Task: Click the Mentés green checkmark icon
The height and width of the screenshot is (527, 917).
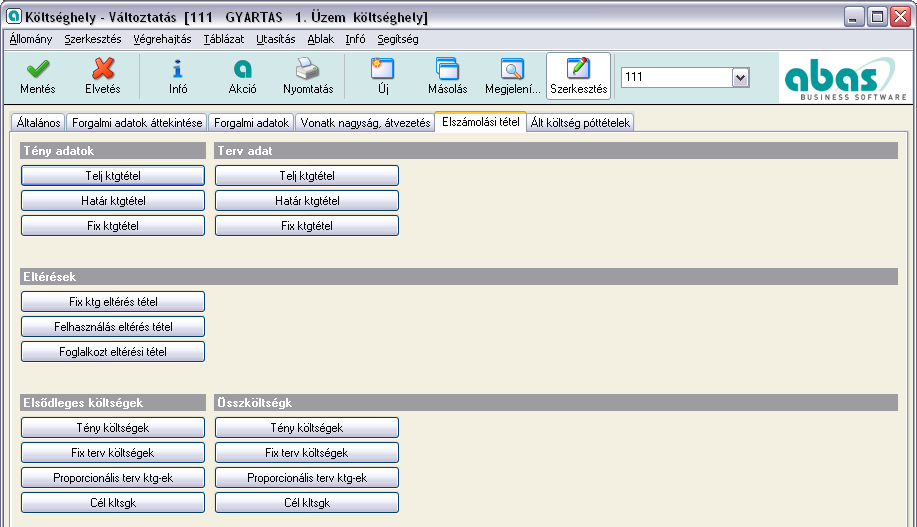Action: click(x=37, y=69)
